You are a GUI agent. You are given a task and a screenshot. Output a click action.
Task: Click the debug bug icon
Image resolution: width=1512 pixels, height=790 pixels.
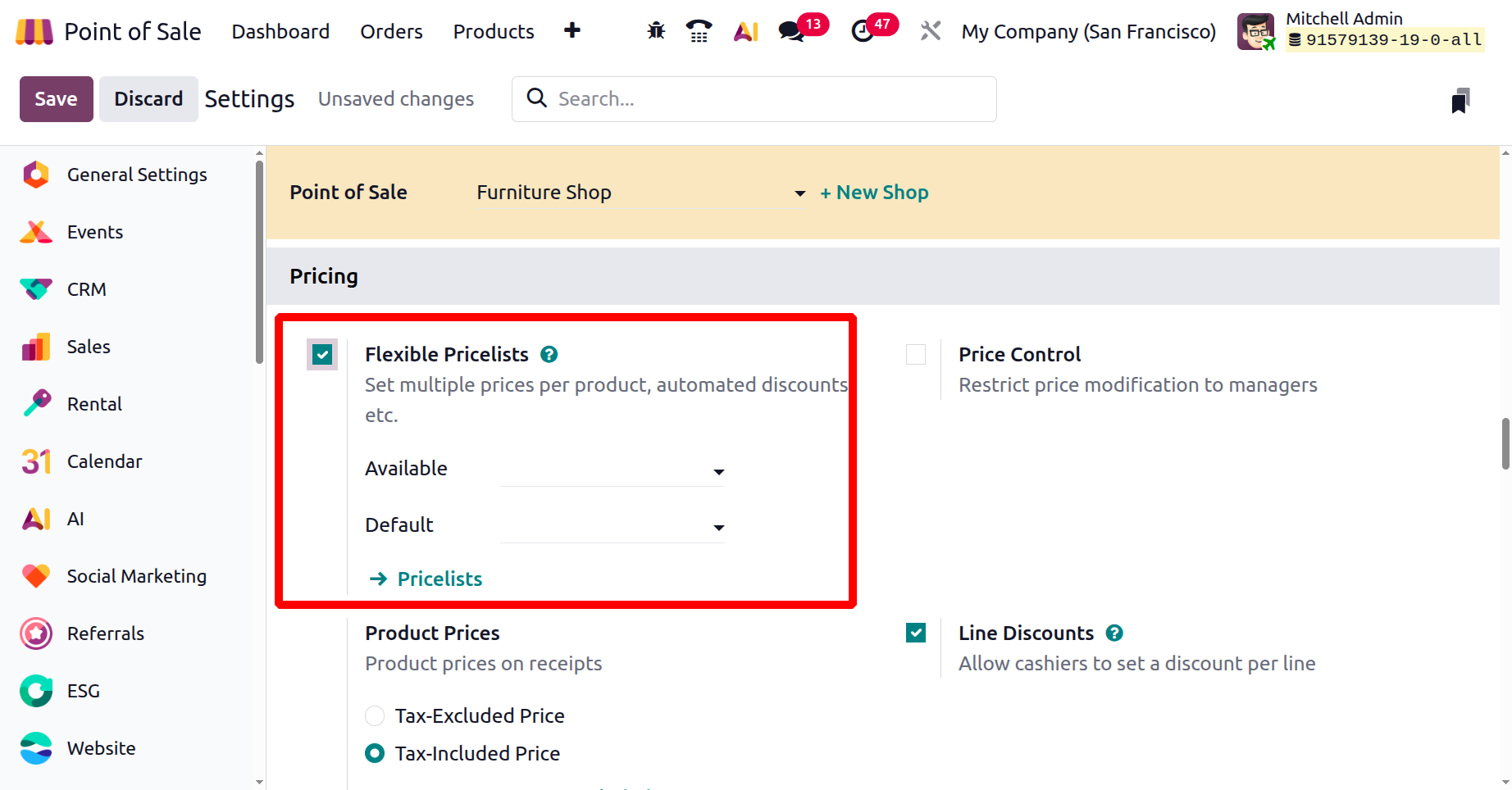pyautogui.click(x=656, y=31)
